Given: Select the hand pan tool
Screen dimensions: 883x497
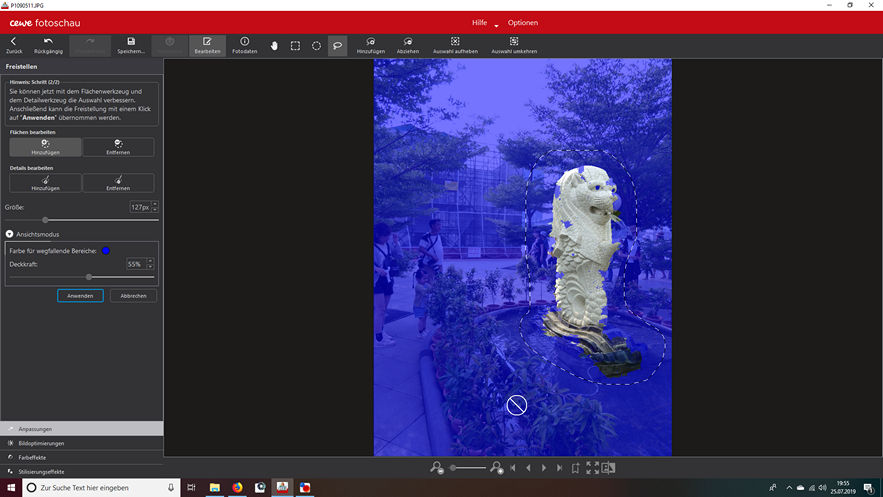Looking at the screenshot, I should 274,45.
